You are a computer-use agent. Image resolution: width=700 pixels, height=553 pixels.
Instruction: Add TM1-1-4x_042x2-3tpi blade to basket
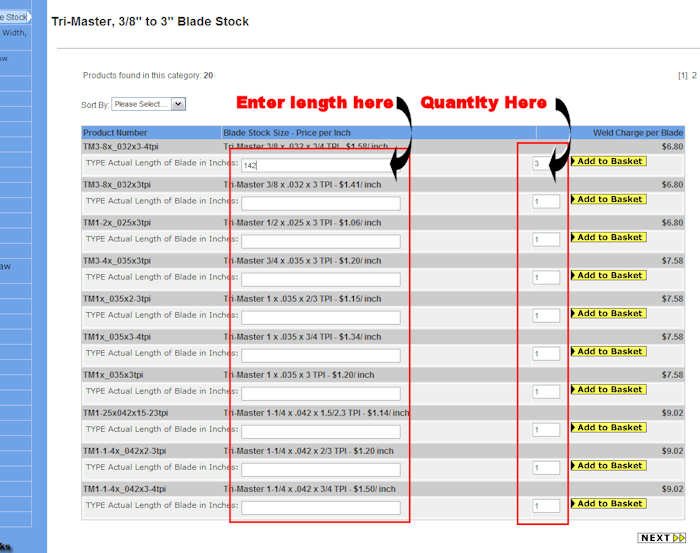608,466
